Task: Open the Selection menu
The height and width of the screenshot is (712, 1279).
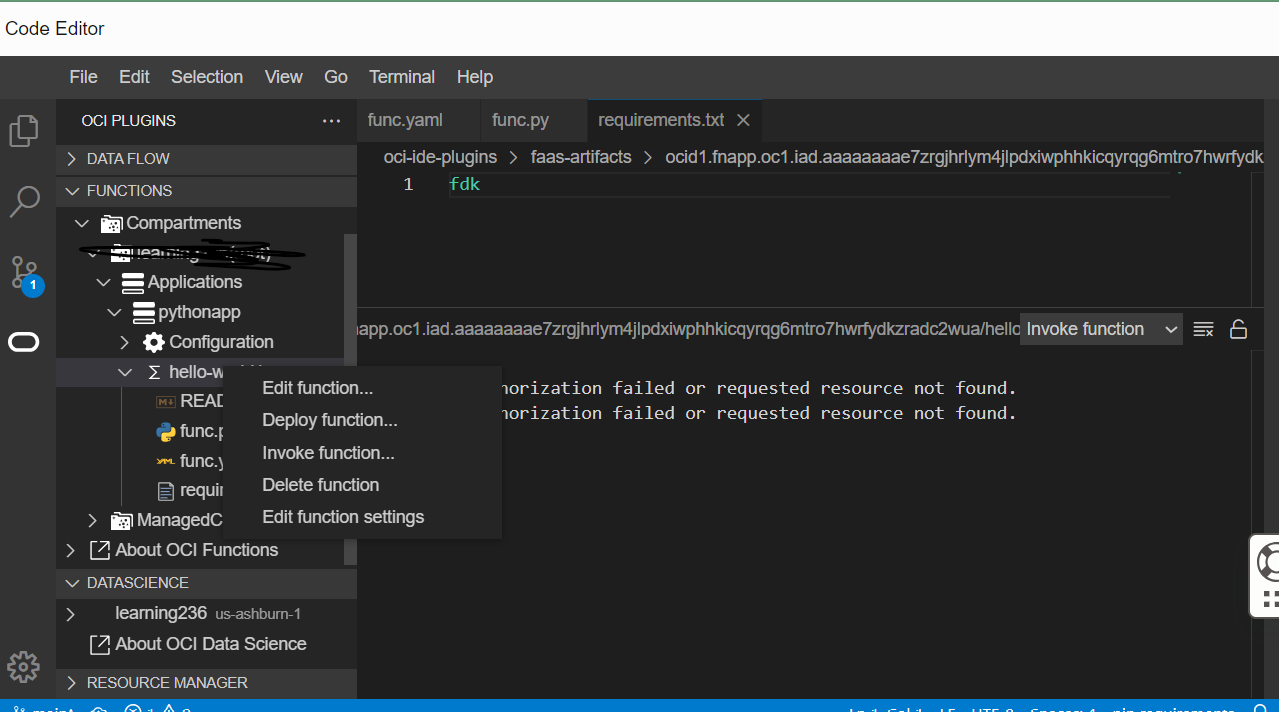Action: pos(207,77)
